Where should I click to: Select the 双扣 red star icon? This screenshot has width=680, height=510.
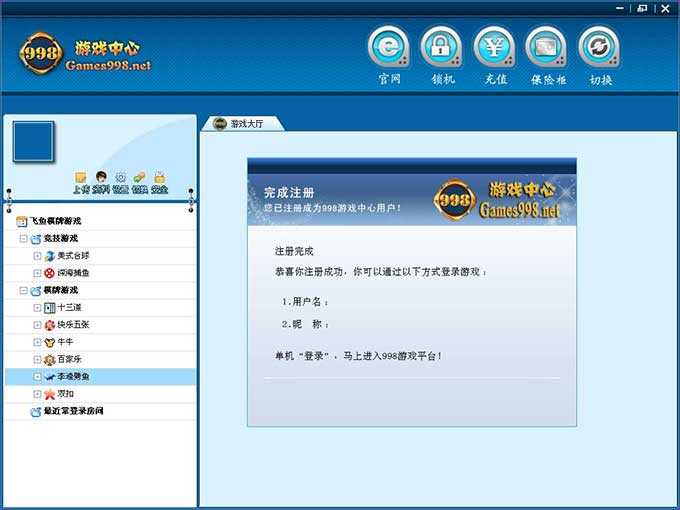point(49,394)
